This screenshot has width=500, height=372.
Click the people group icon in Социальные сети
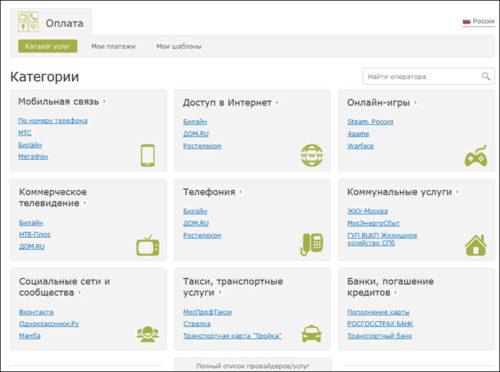148,334
